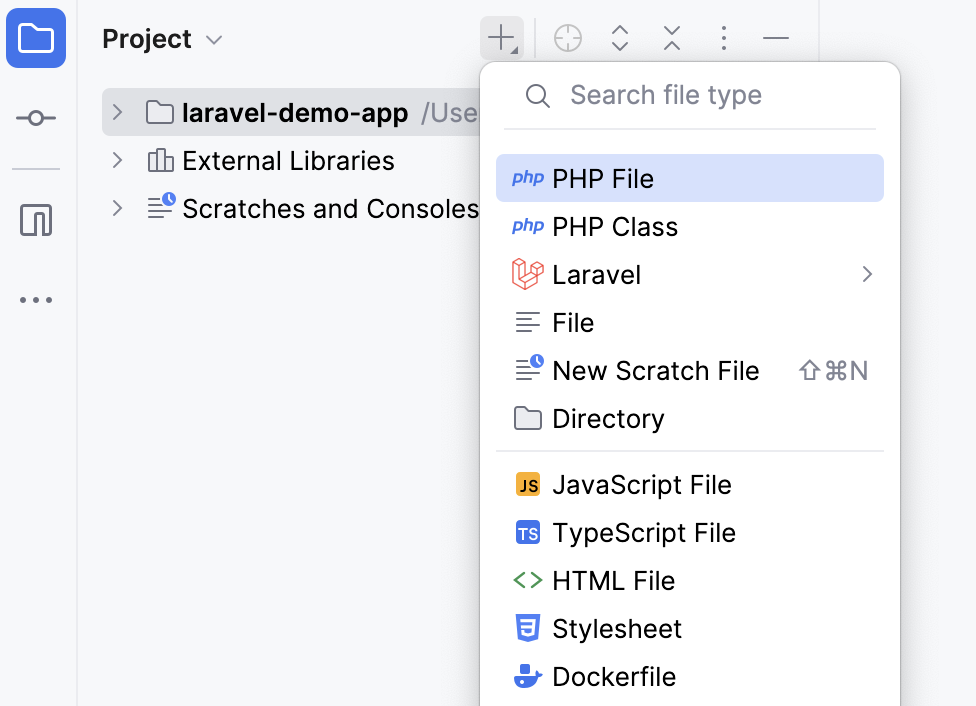Open the Commit tool window icon
Screen dimensions: 976x706
coord(36,118)
